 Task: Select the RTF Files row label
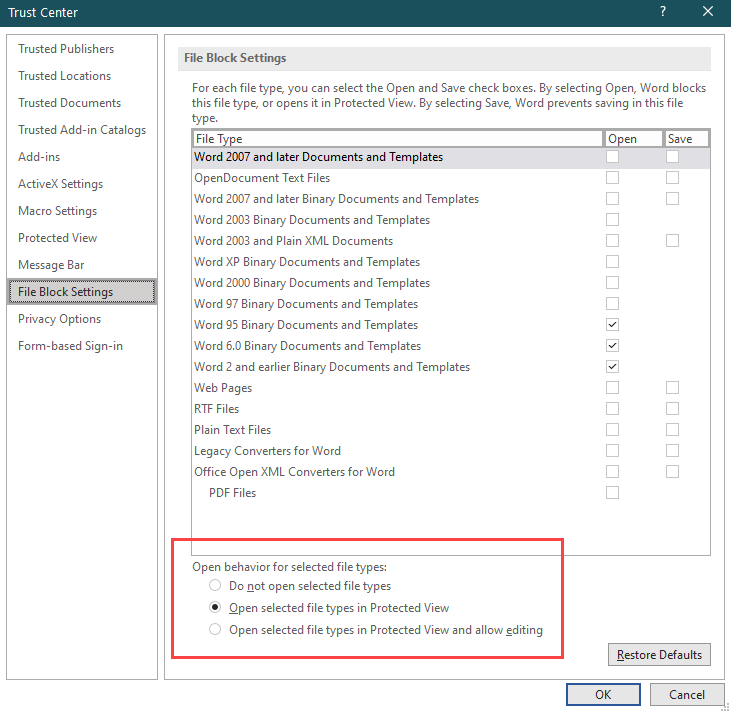[x=216, y=409]
